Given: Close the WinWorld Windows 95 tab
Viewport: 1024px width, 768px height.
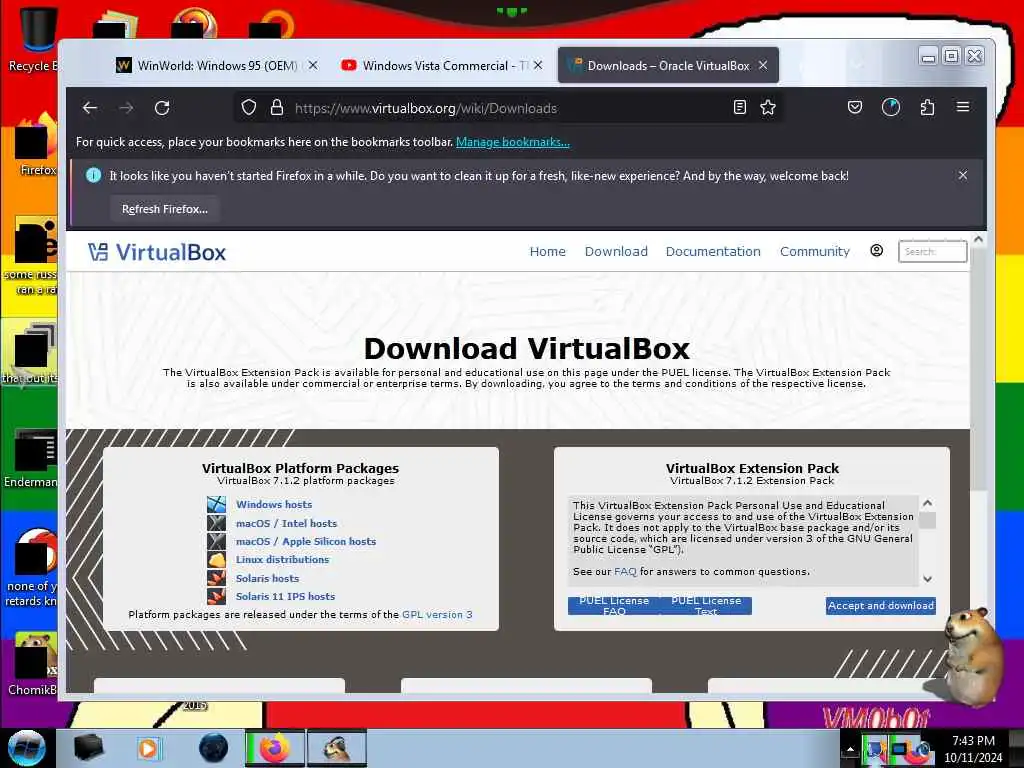Looking at the screenshot, I should click(x=313, y=65).
